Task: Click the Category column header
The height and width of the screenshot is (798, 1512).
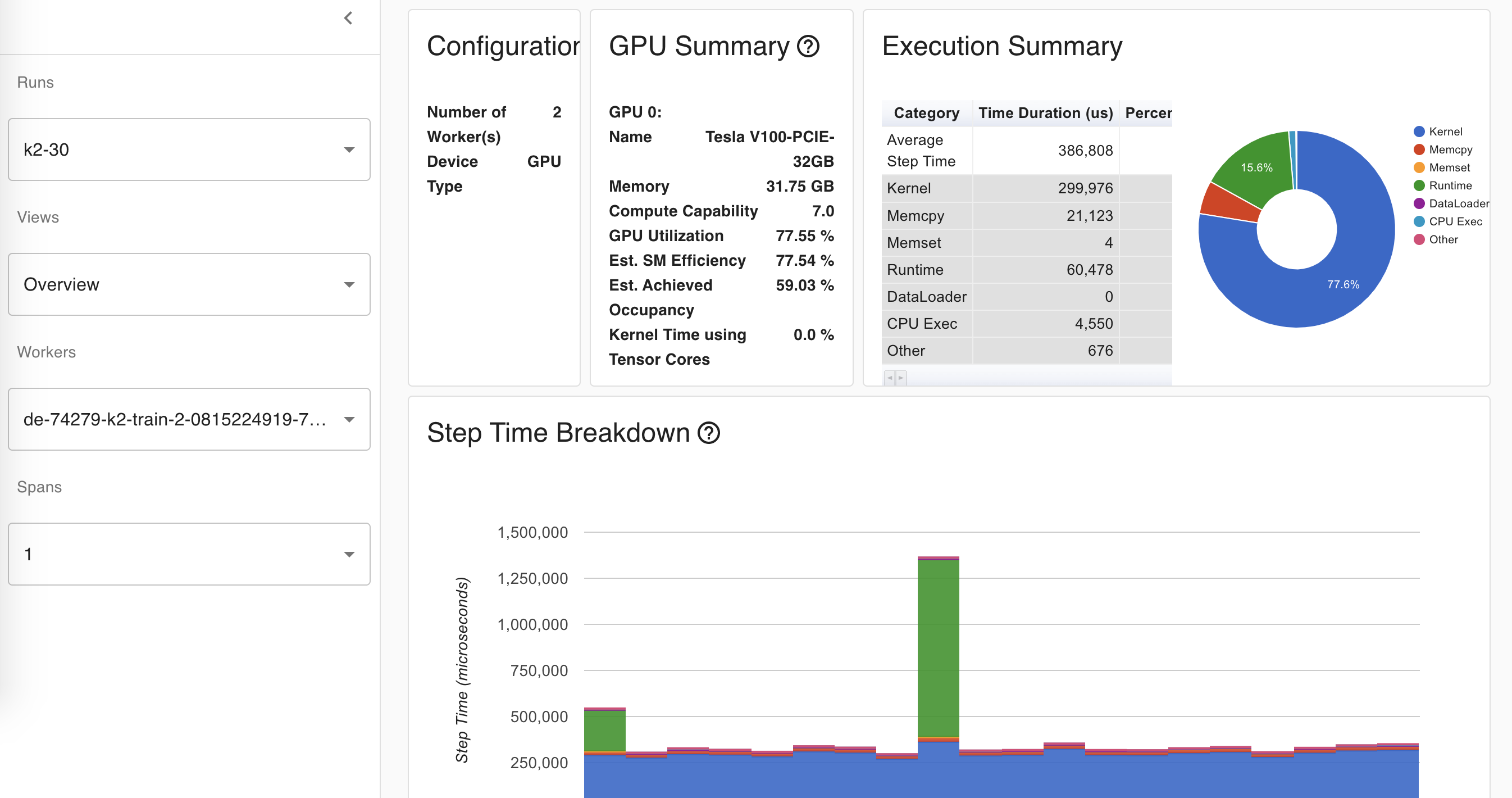Action: pos(926,113)
